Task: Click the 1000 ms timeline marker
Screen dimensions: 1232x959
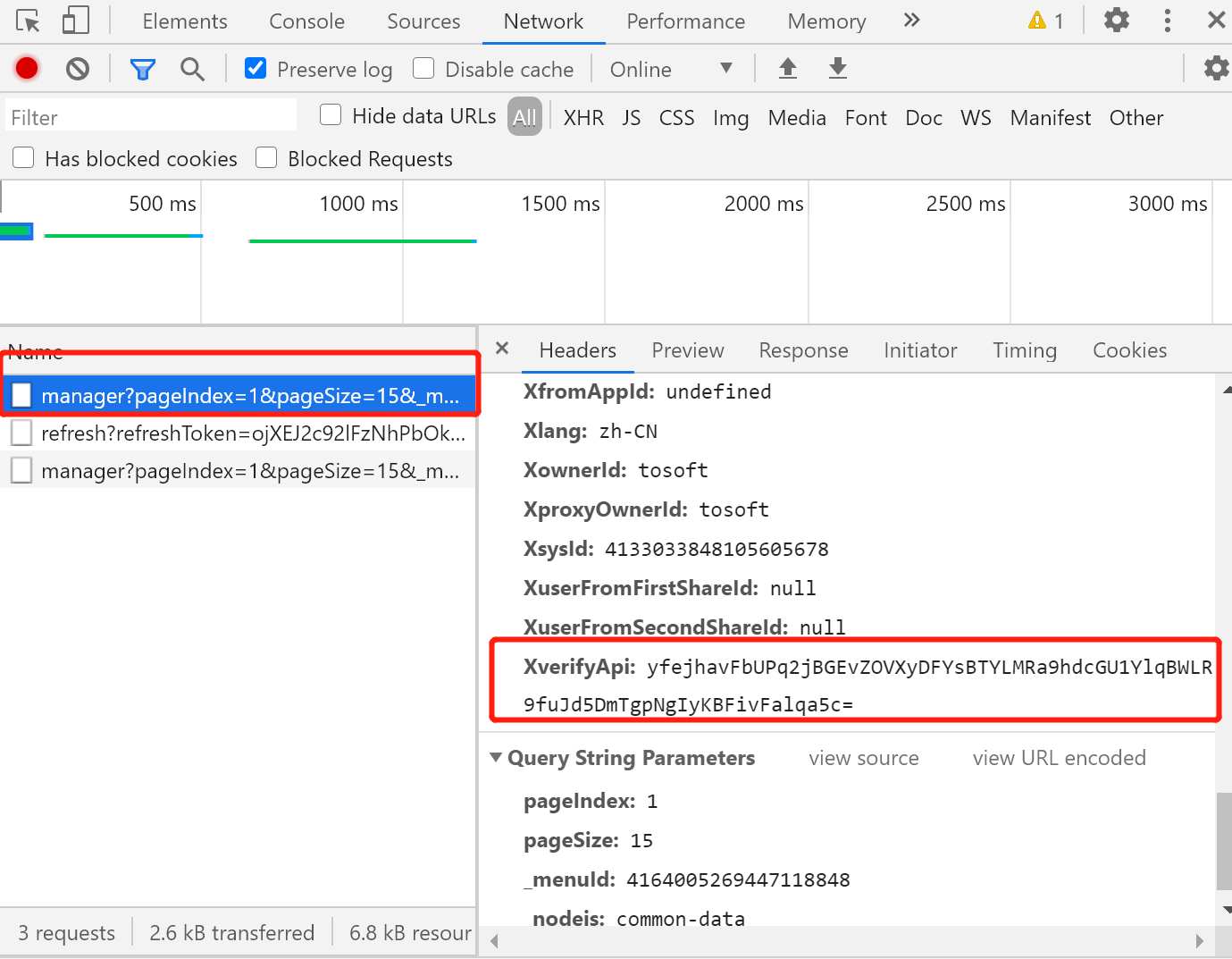Action: [358, 204]
